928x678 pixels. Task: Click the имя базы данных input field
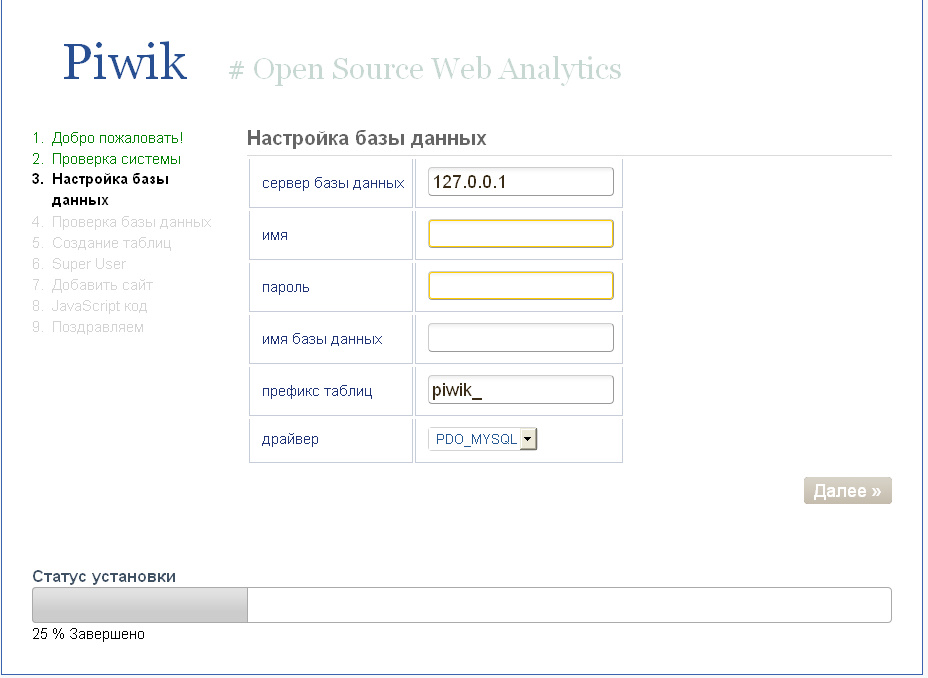click(x=521, y=338)
